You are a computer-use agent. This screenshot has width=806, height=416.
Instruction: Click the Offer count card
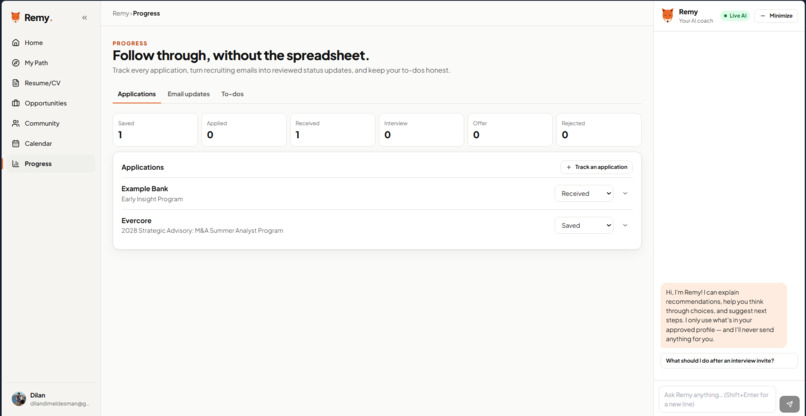tap(510, 130)
